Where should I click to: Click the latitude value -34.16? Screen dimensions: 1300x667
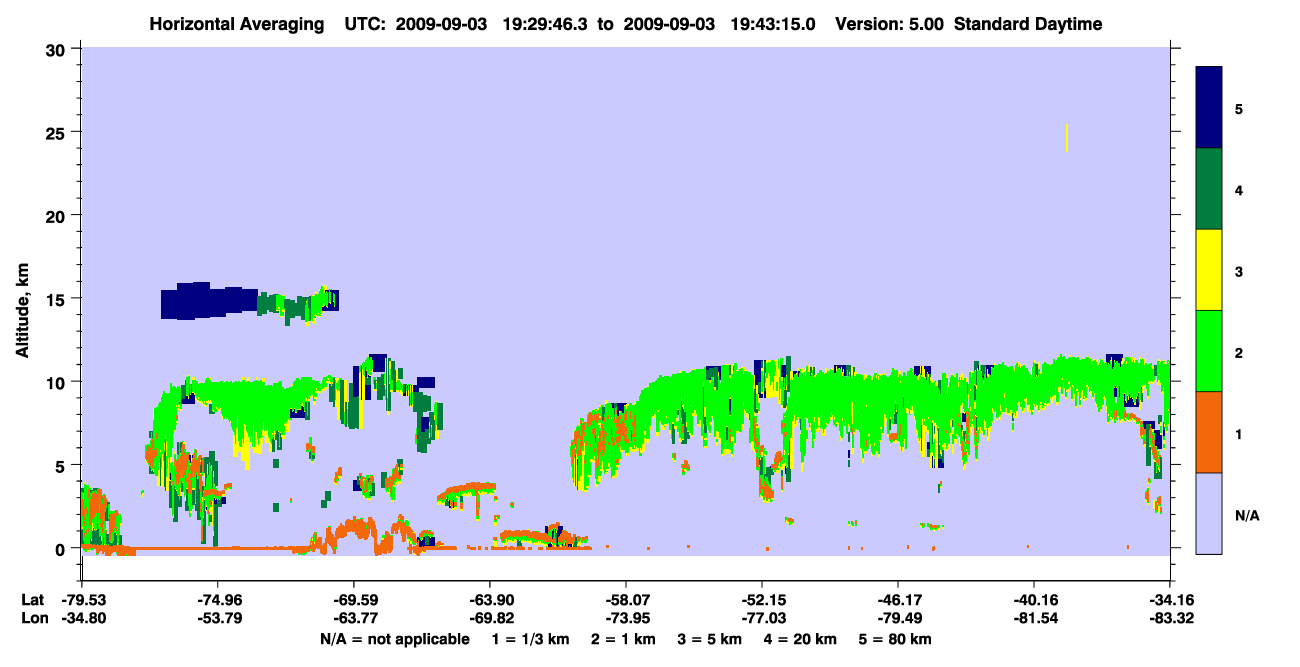[1169, 601]
